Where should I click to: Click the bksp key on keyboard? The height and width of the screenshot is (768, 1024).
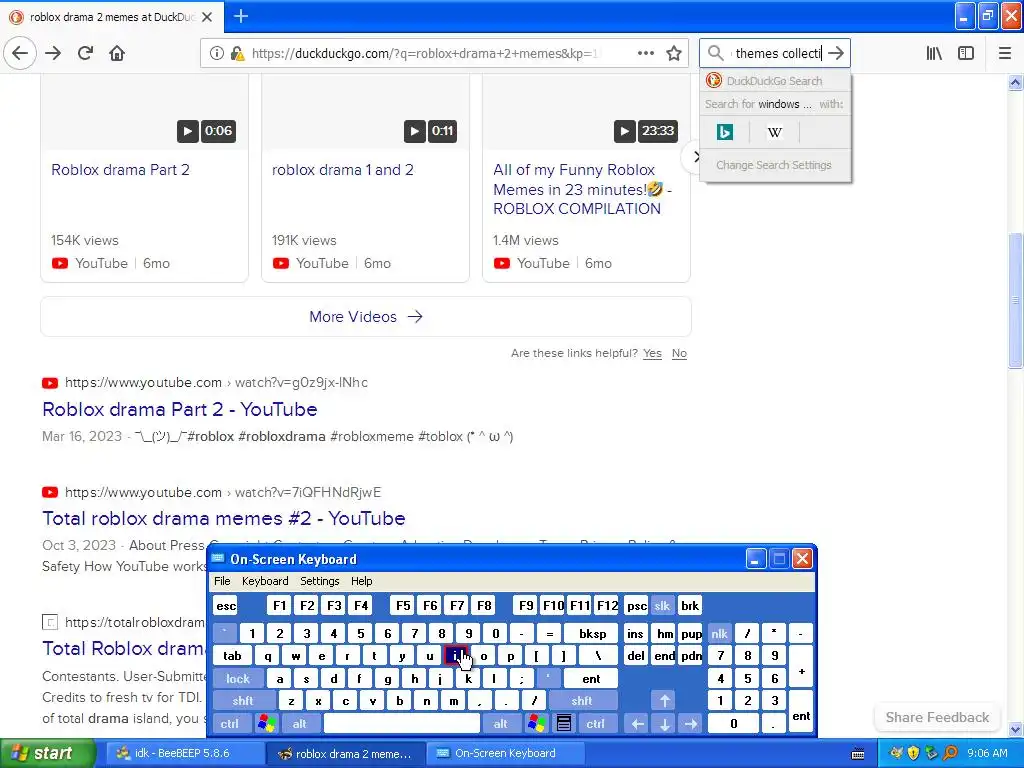pyautogui.click(x=592, y=633)
